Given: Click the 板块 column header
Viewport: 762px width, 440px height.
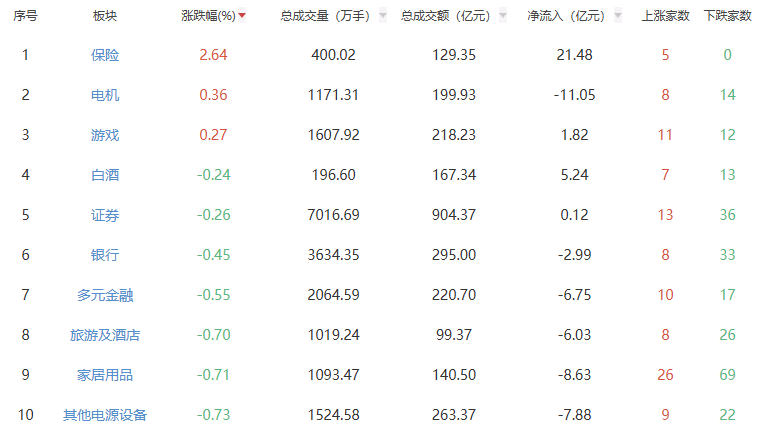Looking at the screenshot, I should pos(105,16).
